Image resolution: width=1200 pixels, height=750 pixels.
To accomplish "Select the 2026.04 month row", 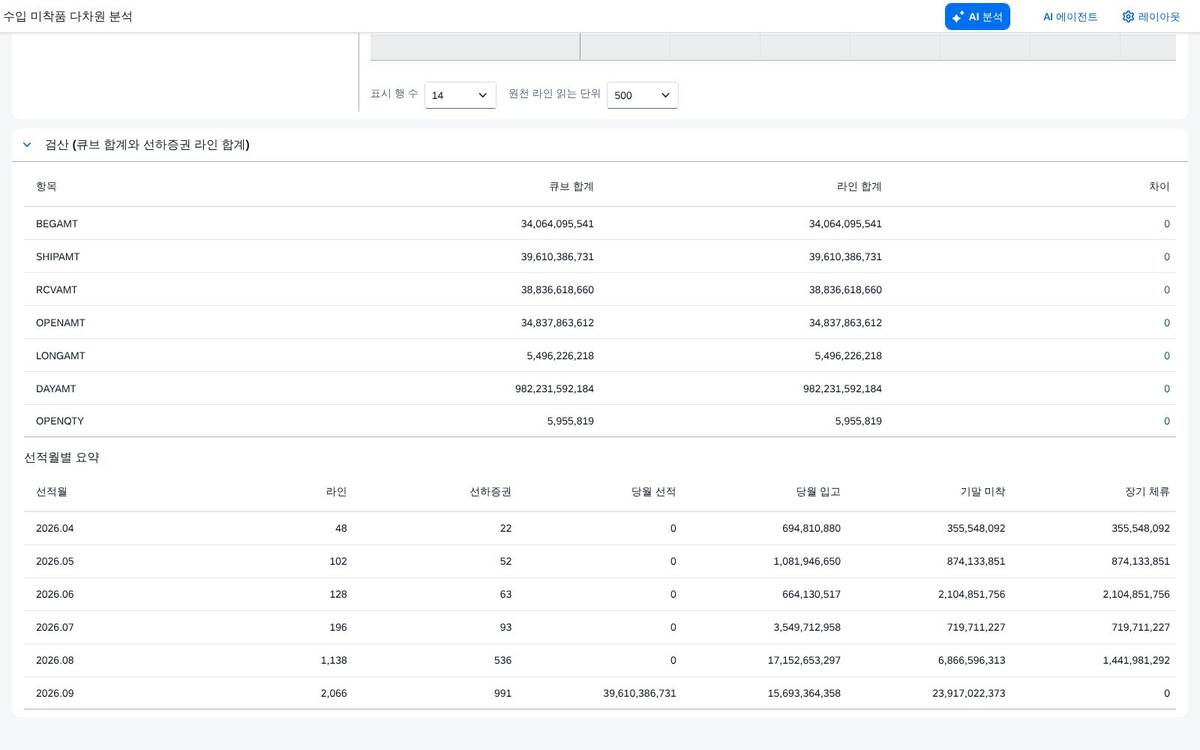I will point(600,528).
